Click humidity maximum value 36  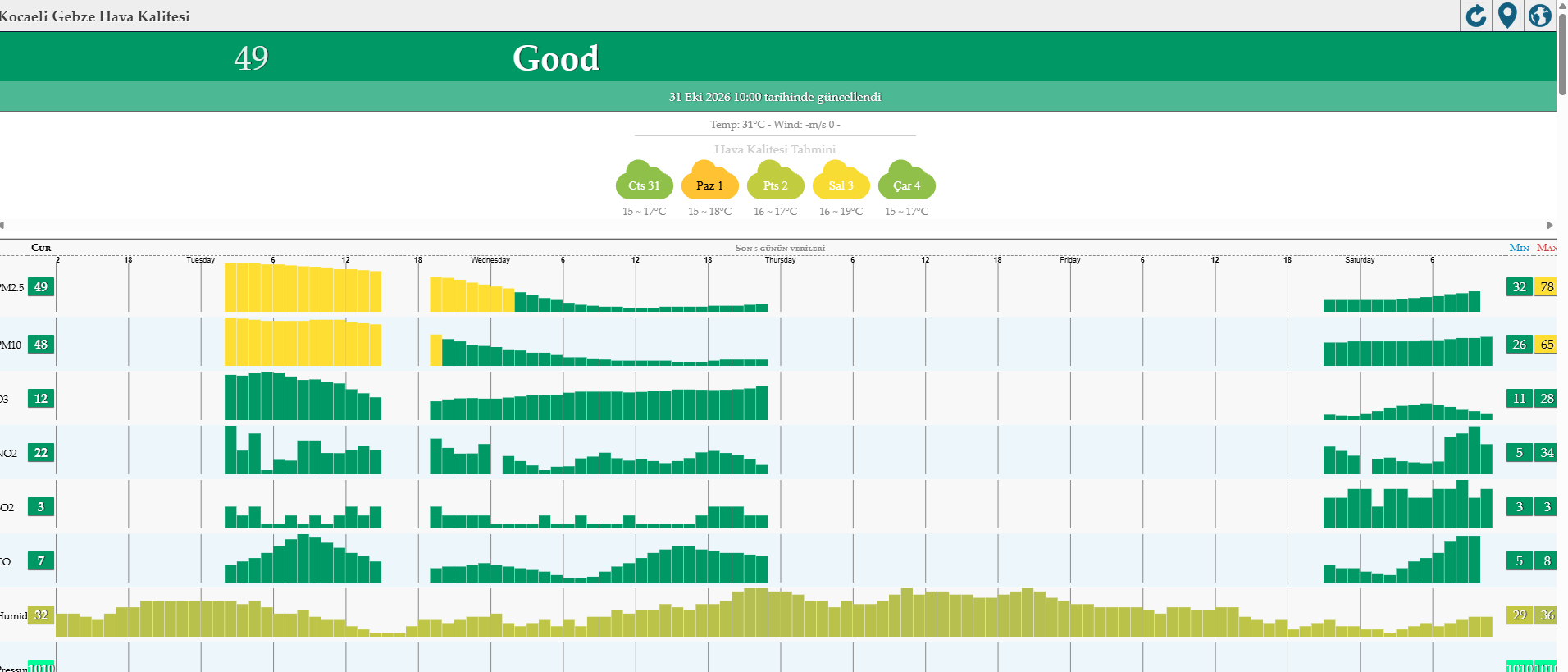1547,615
